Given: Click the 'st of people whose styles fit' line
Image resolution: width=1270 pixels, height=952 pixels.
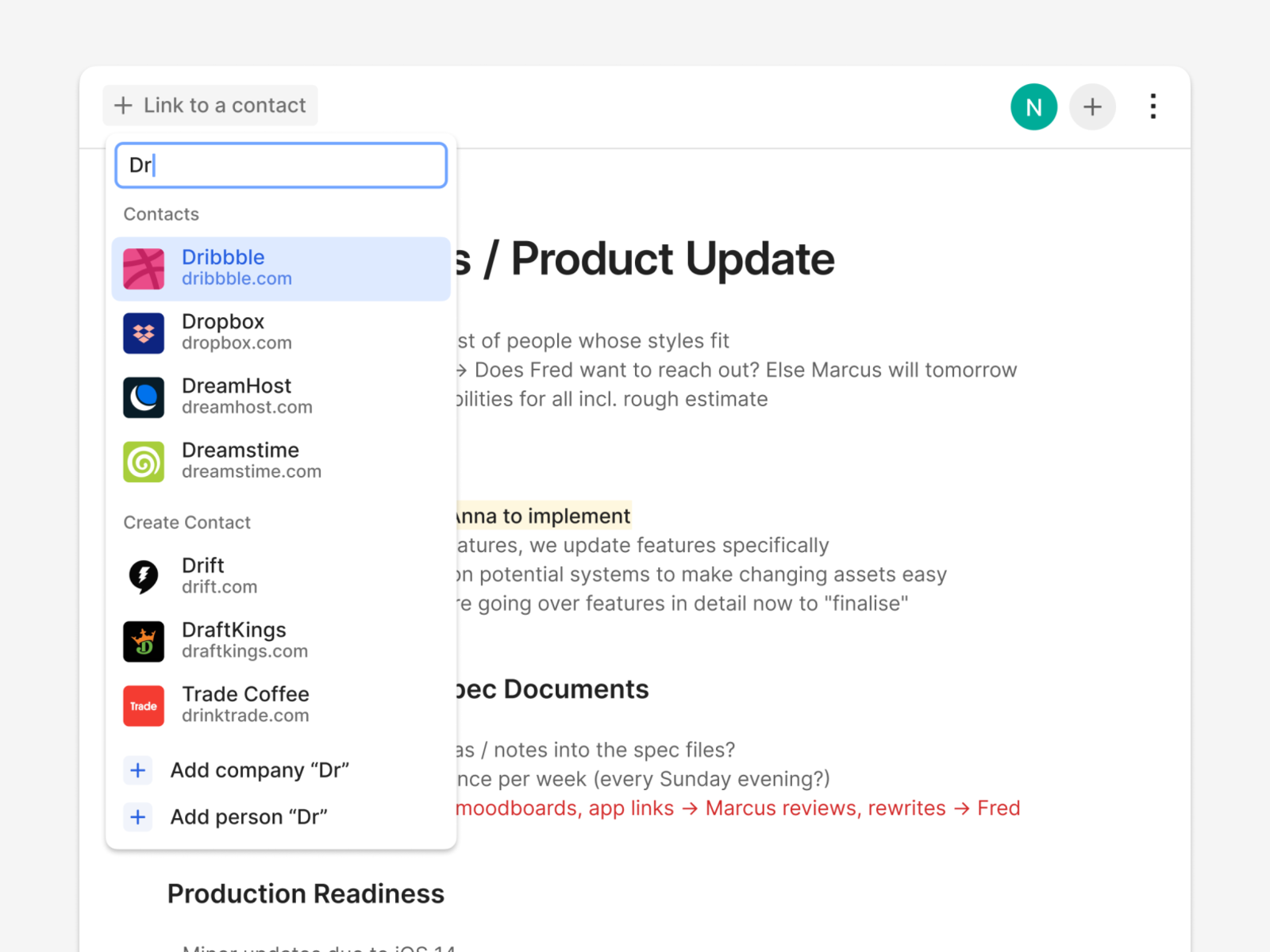Looking at the screenshot, I should click(593, 341).
